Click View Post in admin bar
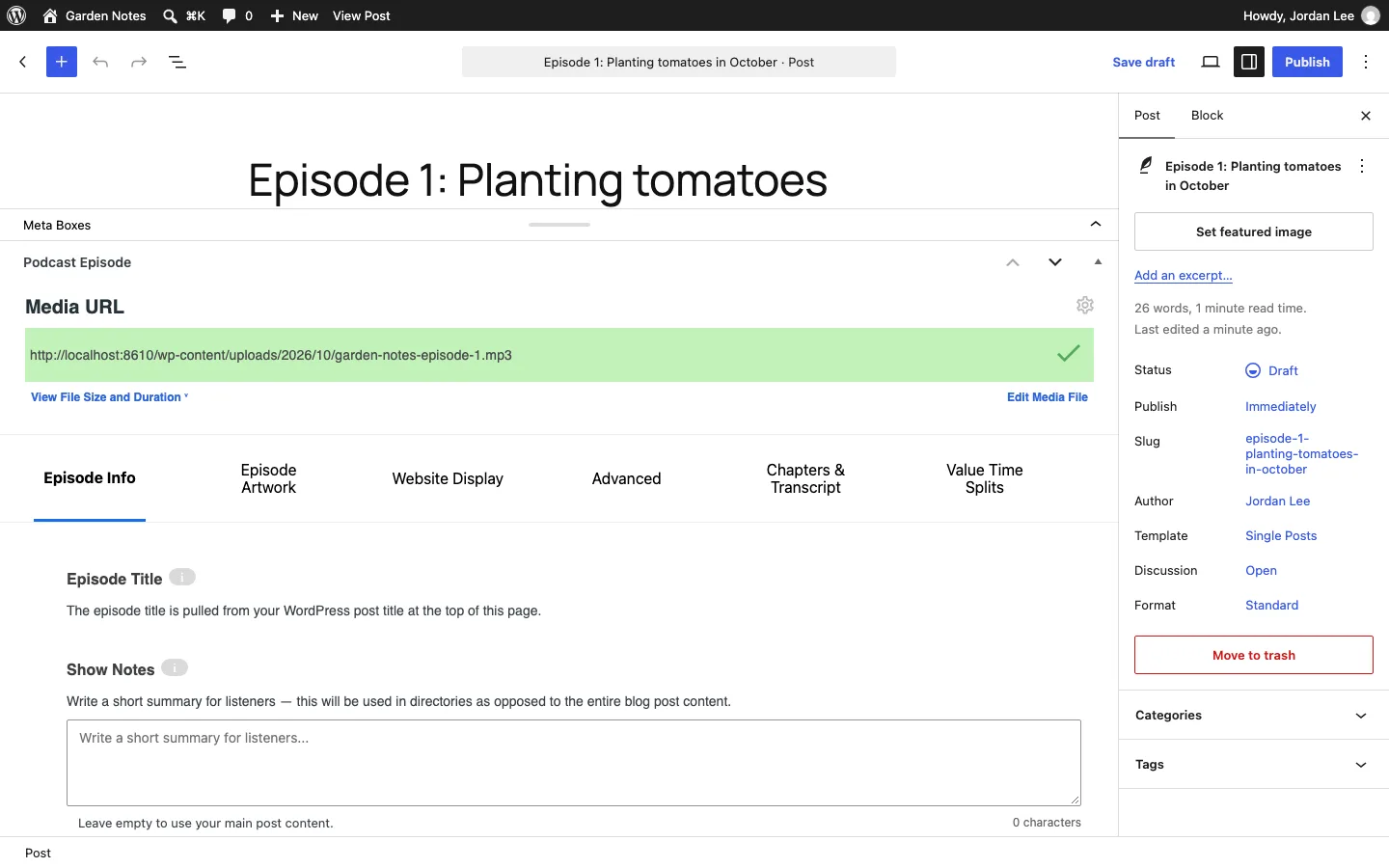This screenshot has height=868, width=1389. click(362, 15)
